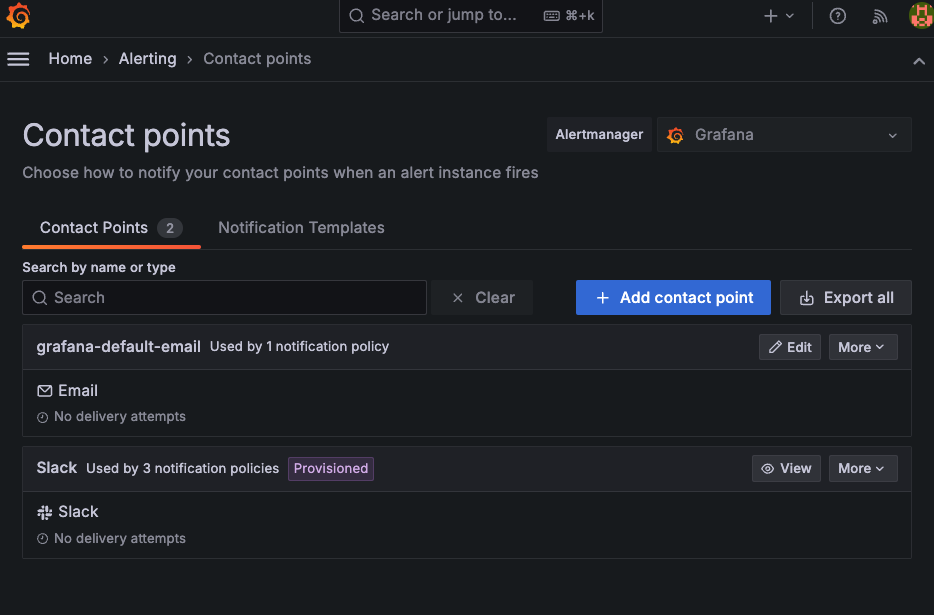Go to Home breadcrumb
Screen dimensions: 934x615
pyautogui.click(x=70, y=59)
